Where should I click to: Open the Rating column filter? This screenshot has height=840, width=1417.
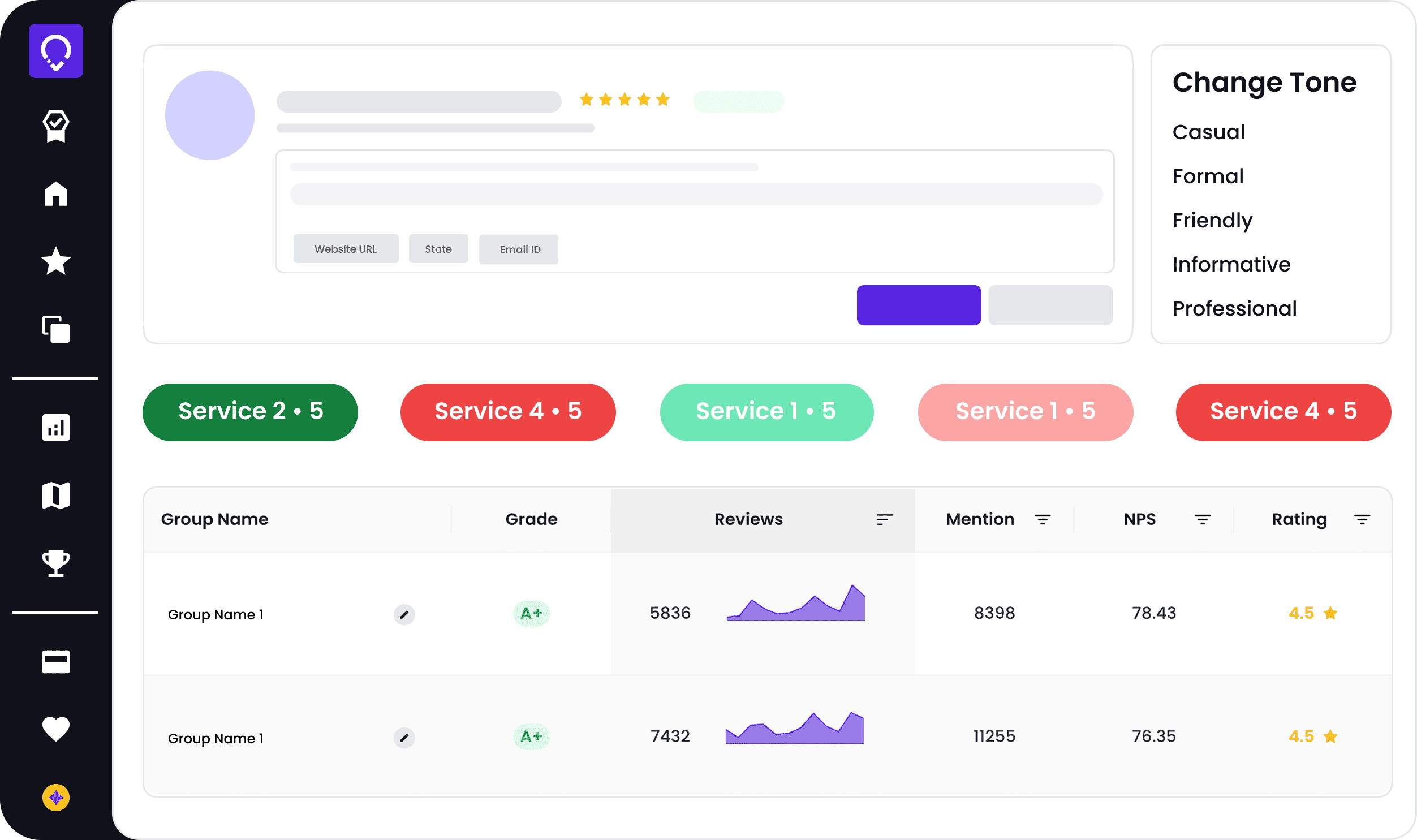pos(1362,519)
